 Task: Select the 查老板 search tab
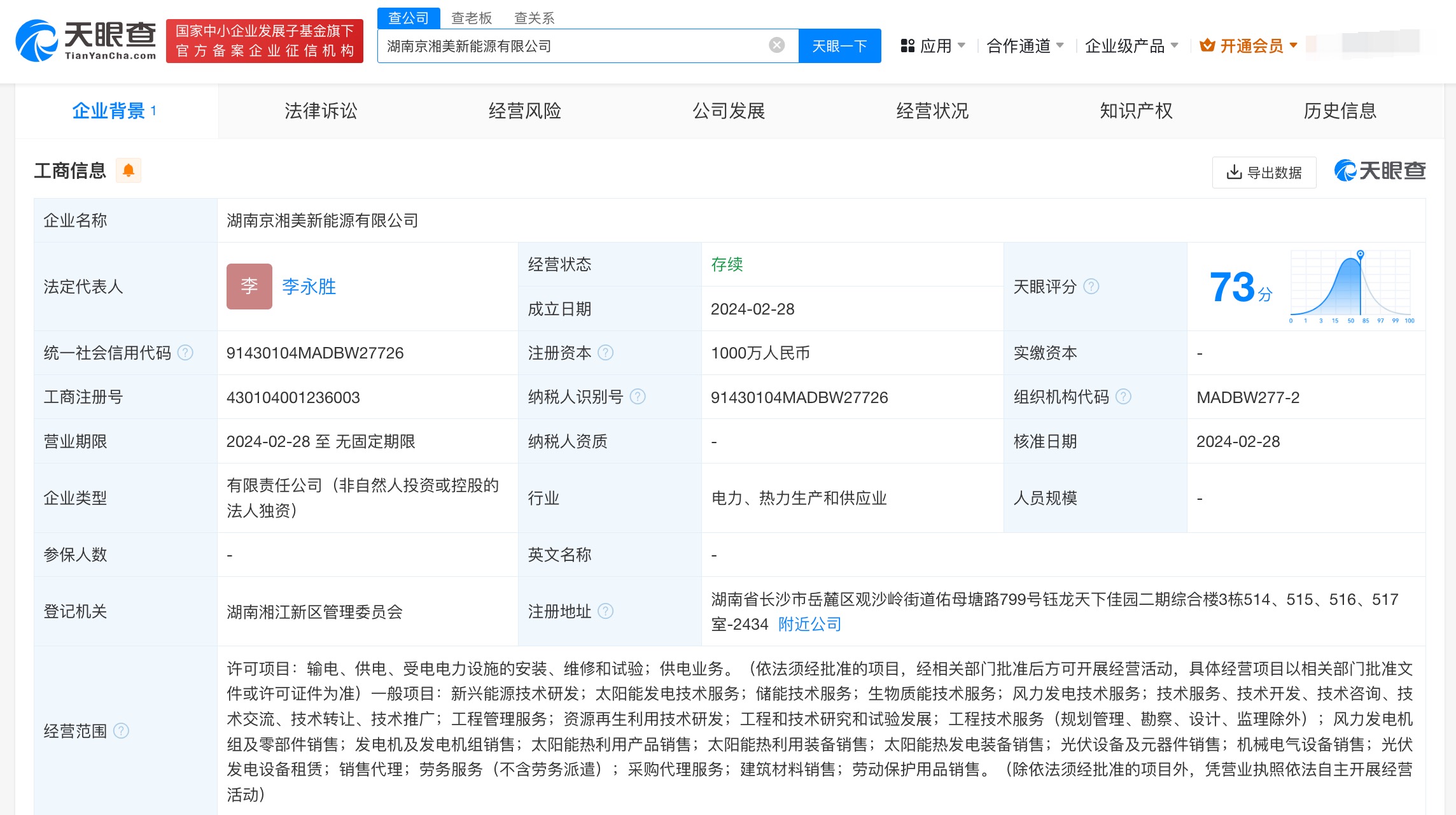pyautogui.click(x=472, y=18)
